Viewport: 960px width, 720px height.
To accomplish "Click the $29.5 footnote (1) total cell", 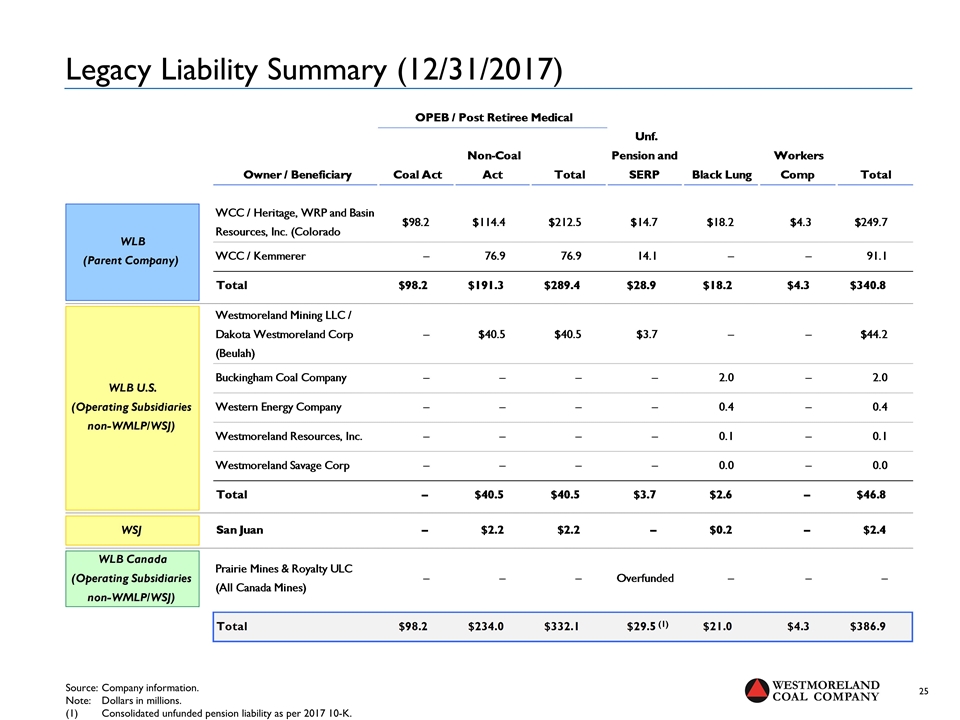I will click(x=643, y=626).
